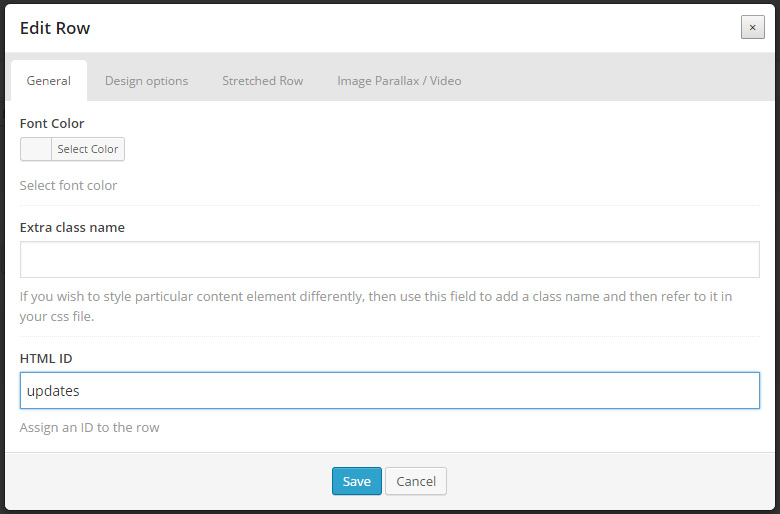Go to the Stretched Row tab
780x514 pixels.
click(x=263, y=81)
